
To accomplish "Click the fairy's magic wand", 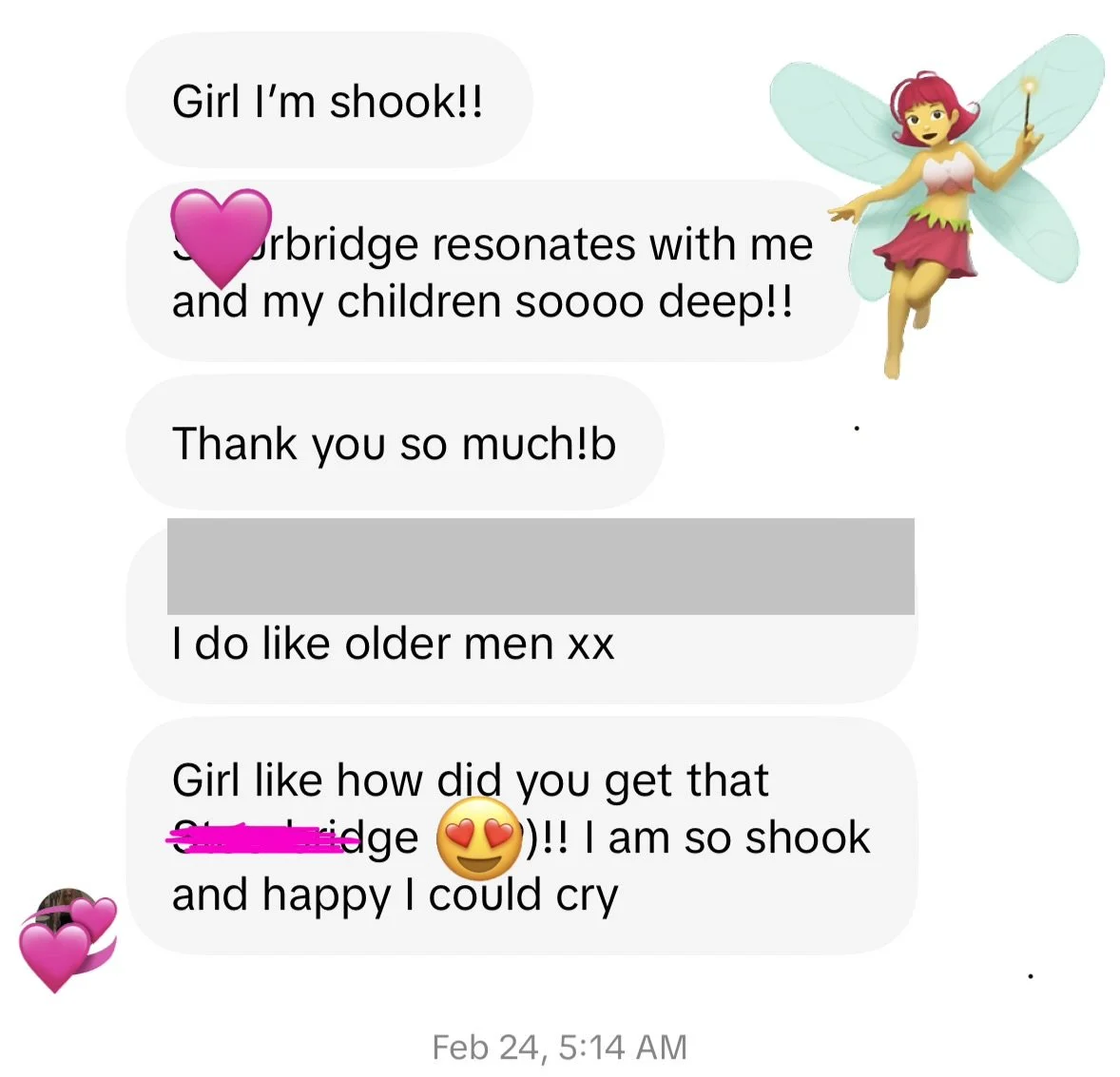I will pos(1028,107).
